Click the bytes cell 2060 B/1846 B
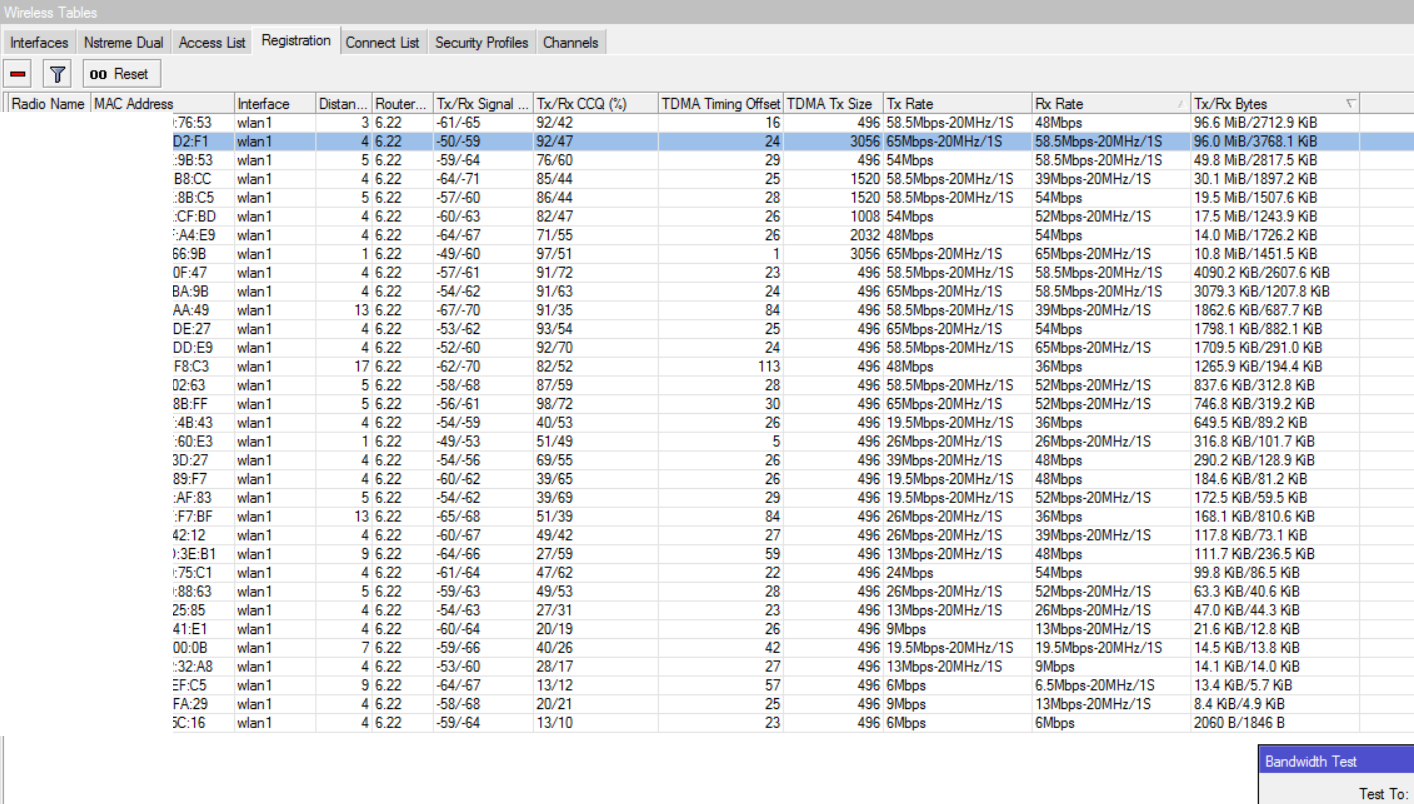The width and height of the screenshot is (1414, 804). click(x=1239, y=723)
